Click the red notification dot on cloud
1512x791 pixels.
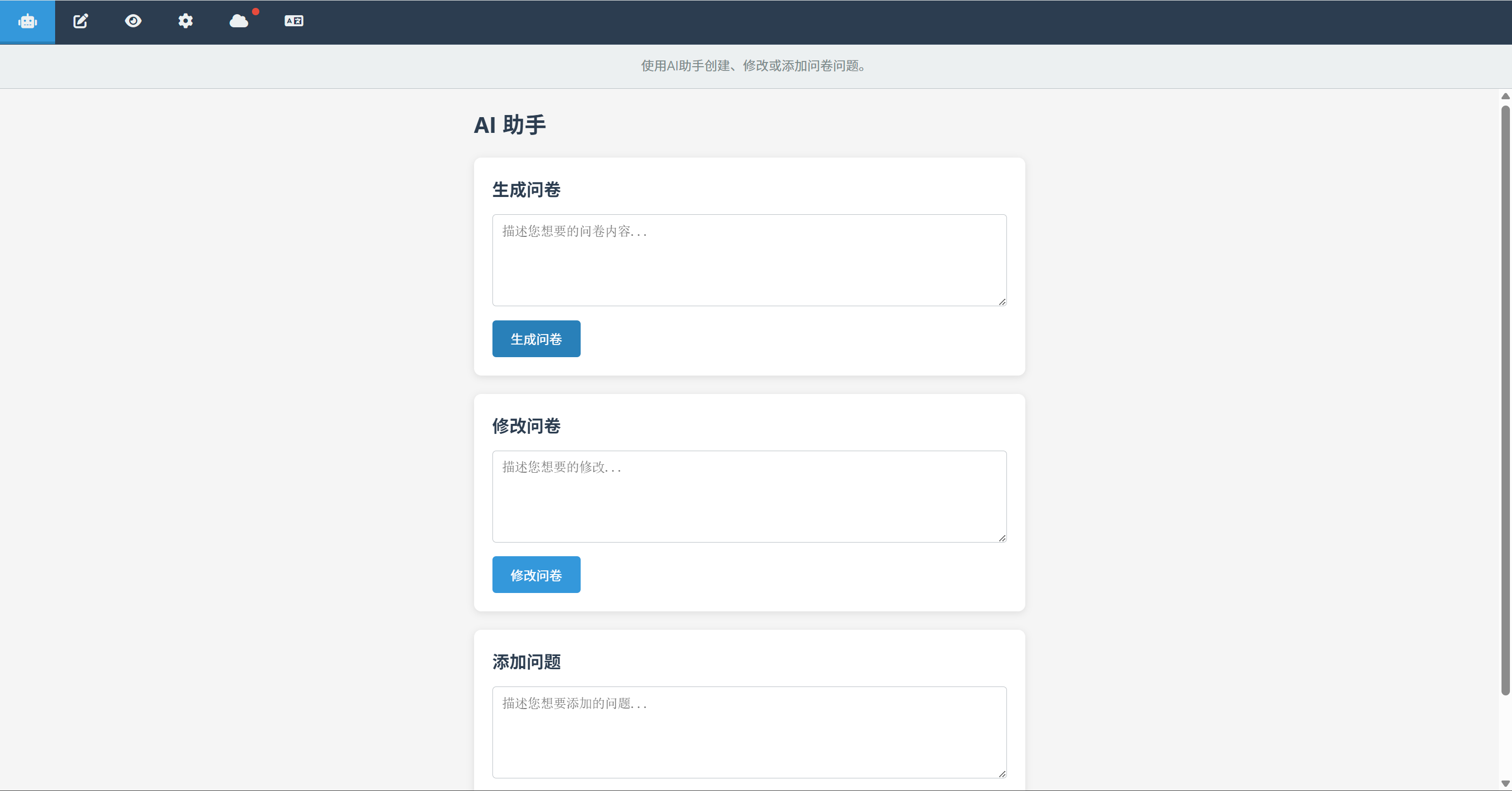click(x=255, y=12)
